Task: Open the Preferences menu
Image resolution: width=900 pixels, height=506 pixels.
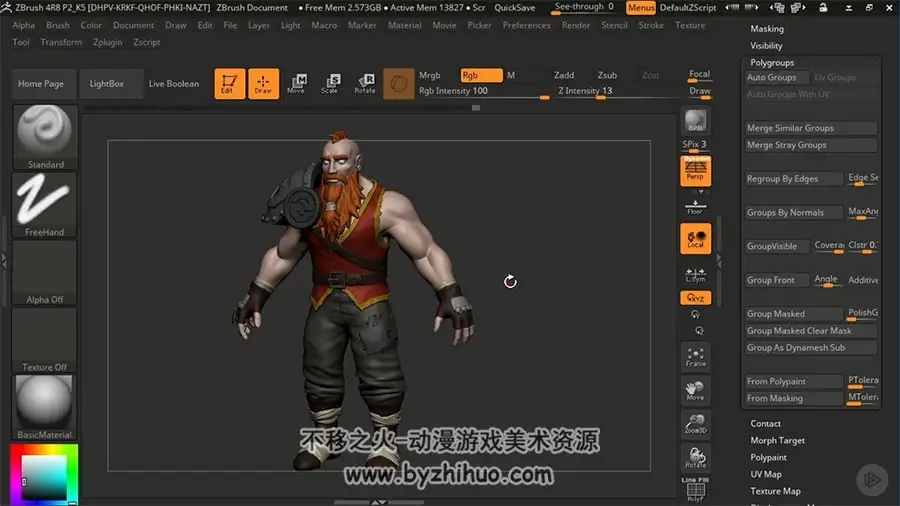Action: (x=526, y=25)
